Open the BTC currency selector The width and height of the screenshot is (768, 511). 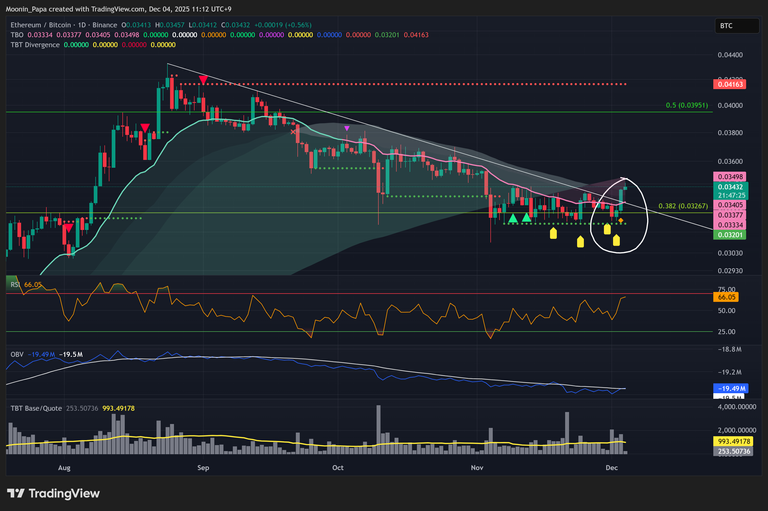pyautogui.click(x=726, y=26)
